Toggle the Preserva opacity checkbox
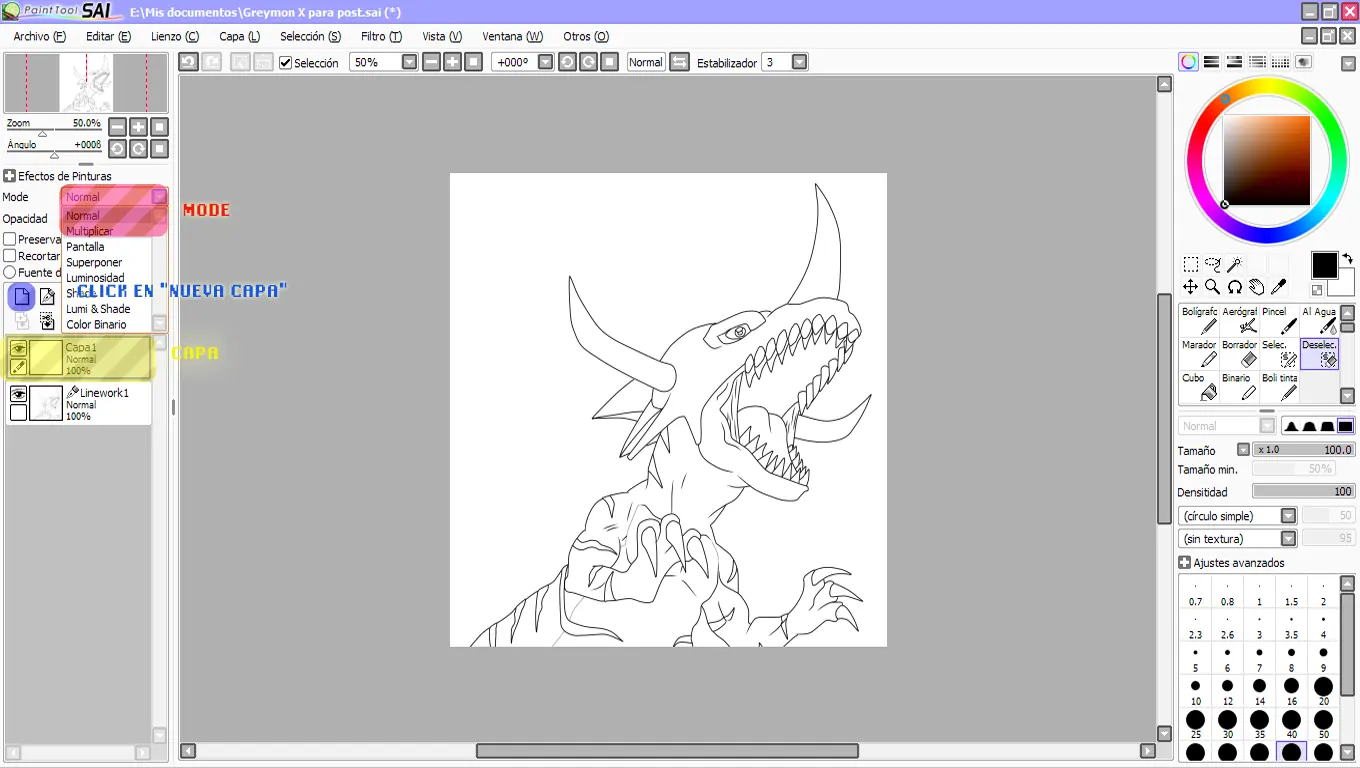Viewport: 1360px width, 768px height. coord(10,239)
